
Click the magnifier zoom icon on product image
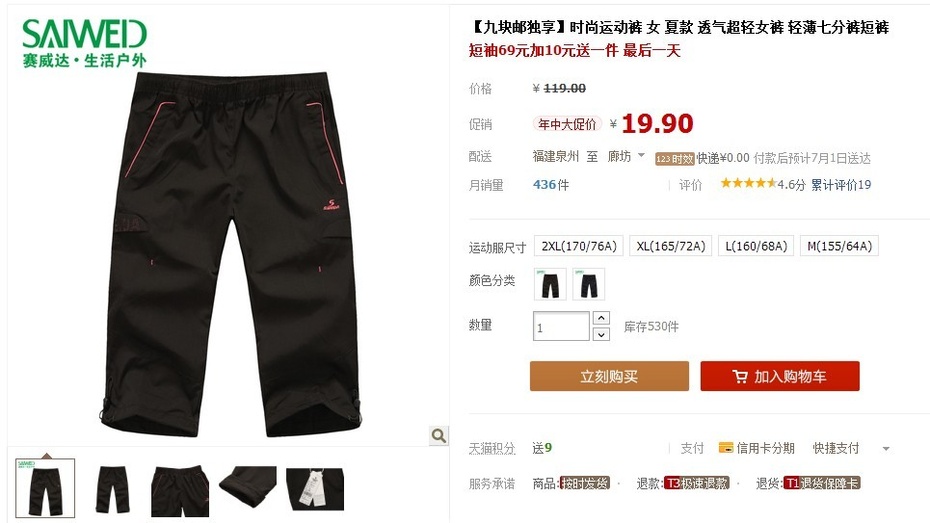pos(439,436)
